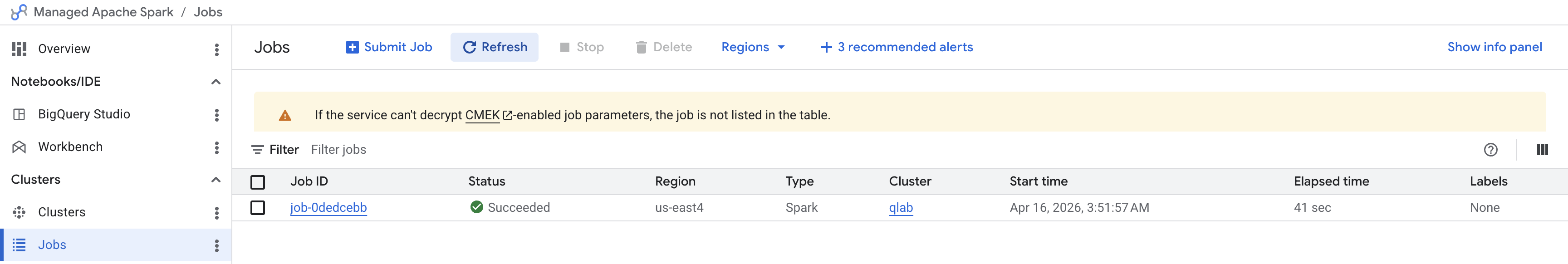Click inside the Filter jobs field
This screenshot has width=1568, height=264.
coord(338,149)
